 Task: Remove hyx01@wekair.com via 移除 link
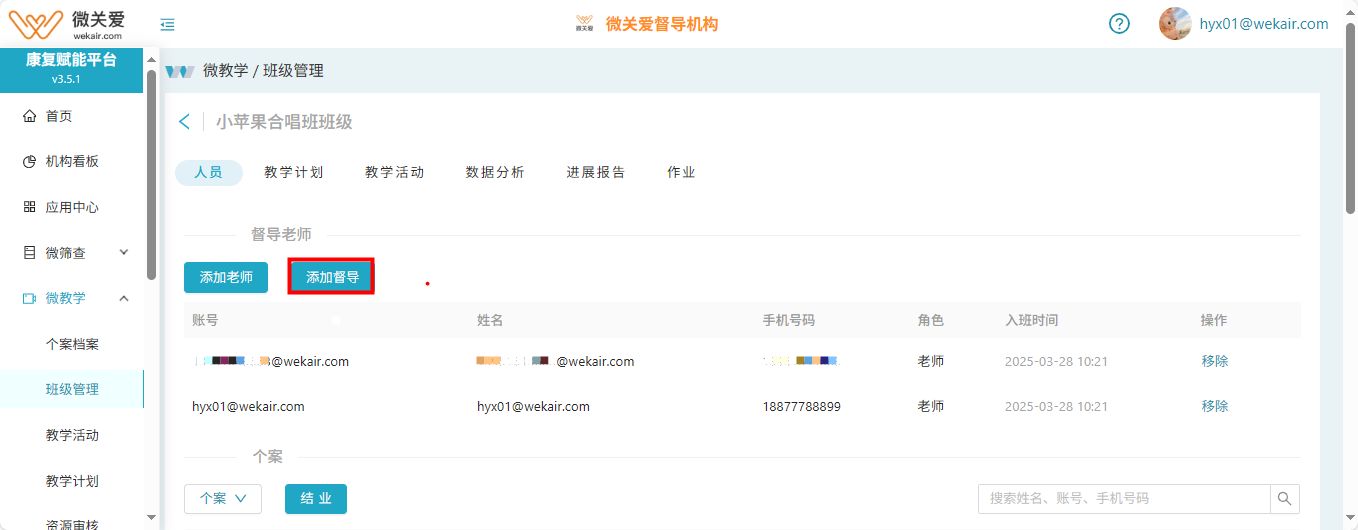point(1214,406)
